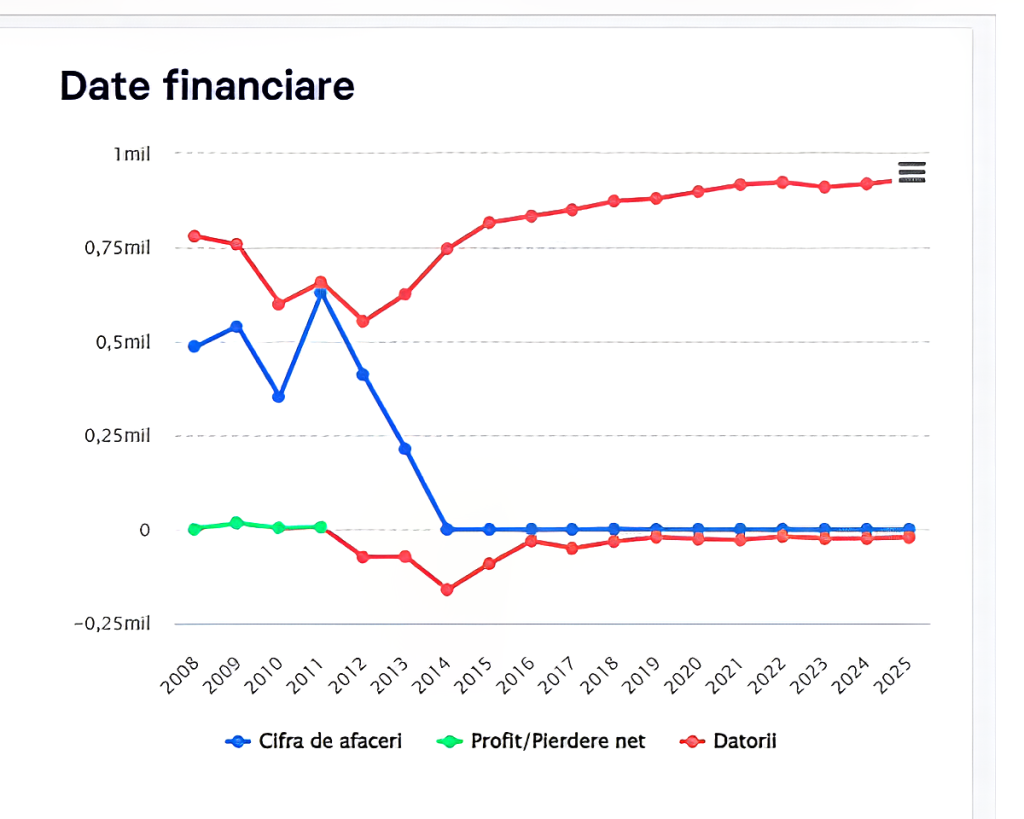Select the 2011 Cifra de afaceri blue peak point
The height and width of the screenshot is (819, 1024).
tap(320, 293)
